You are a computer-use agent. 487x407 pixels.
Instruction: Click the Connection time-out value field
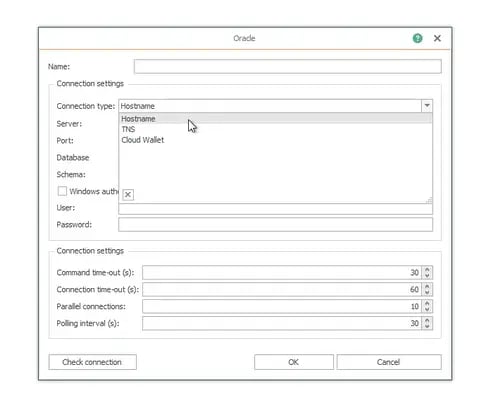(x=282, y=289)
